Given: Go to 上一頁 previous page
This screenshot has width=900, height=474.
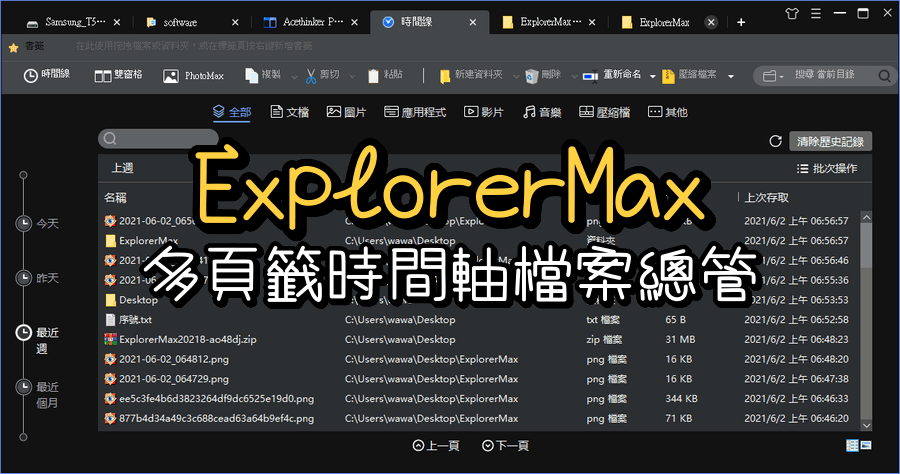Looking at the screenshot, I should pyautogui.click(x=436, y=445).
